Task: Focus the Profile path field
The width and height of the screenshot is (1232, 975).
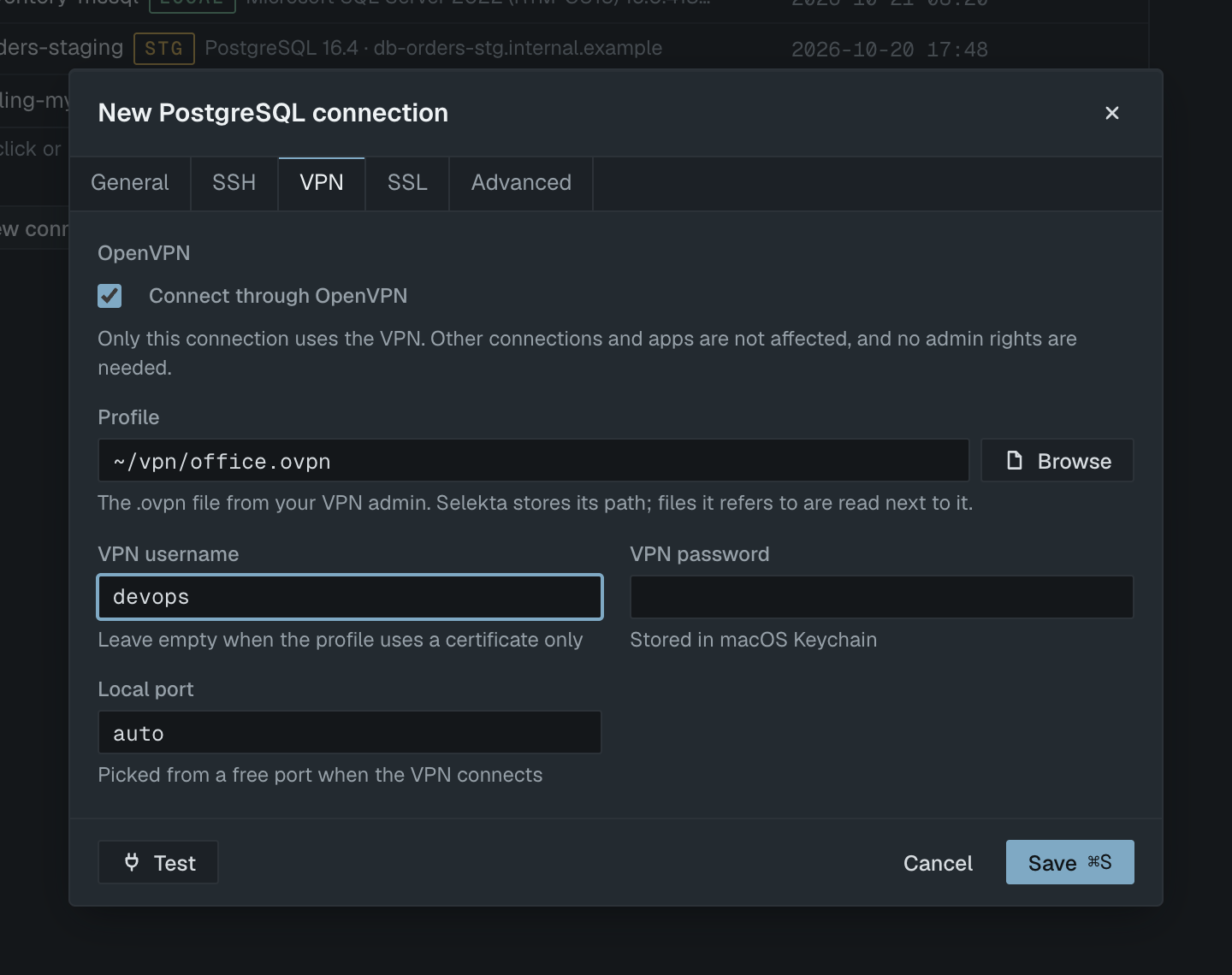Action: [533, 461]
